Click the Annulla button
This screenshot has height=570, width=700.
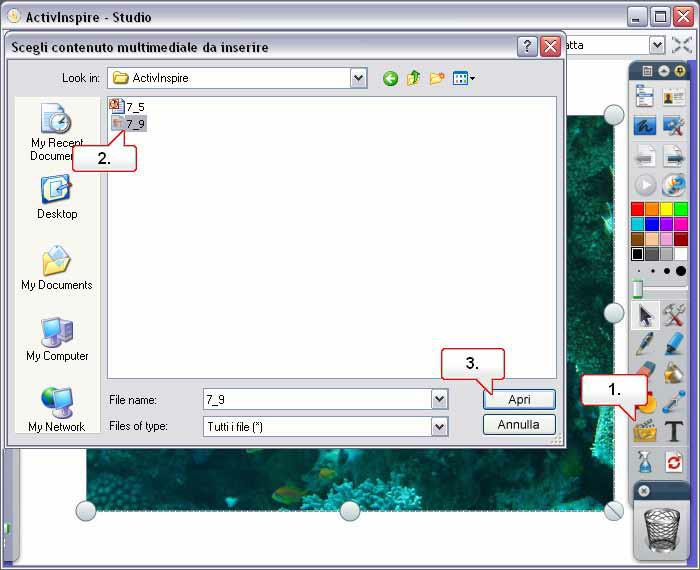519,424
